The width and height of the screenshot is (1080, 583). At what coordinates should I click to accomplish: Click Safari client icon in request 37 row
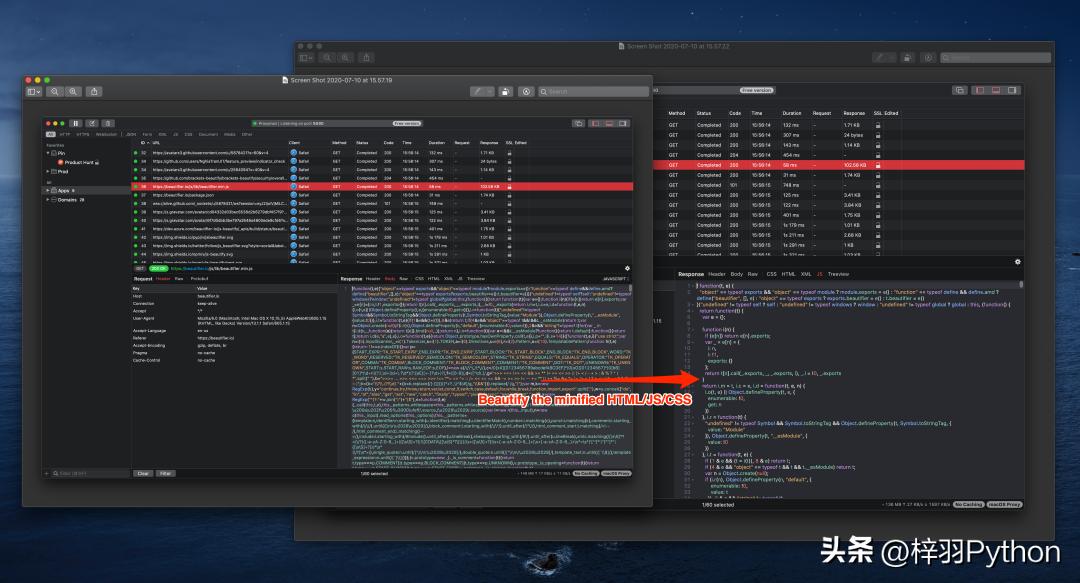pos(293,195)
